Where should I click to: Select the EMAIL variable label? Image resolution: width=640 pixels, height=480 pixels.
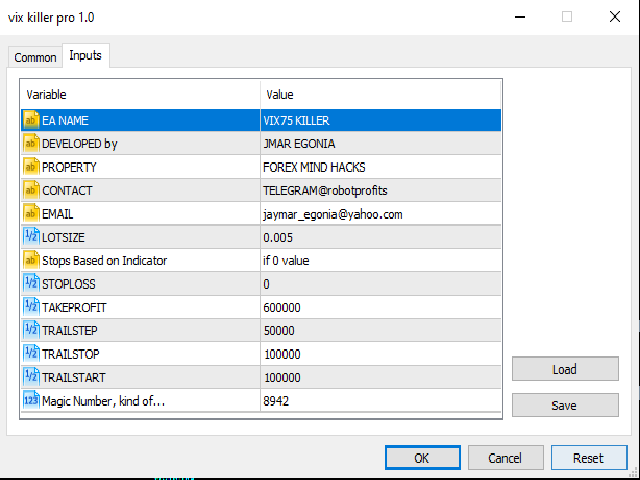pyautogui.click(x=58, y=214)
